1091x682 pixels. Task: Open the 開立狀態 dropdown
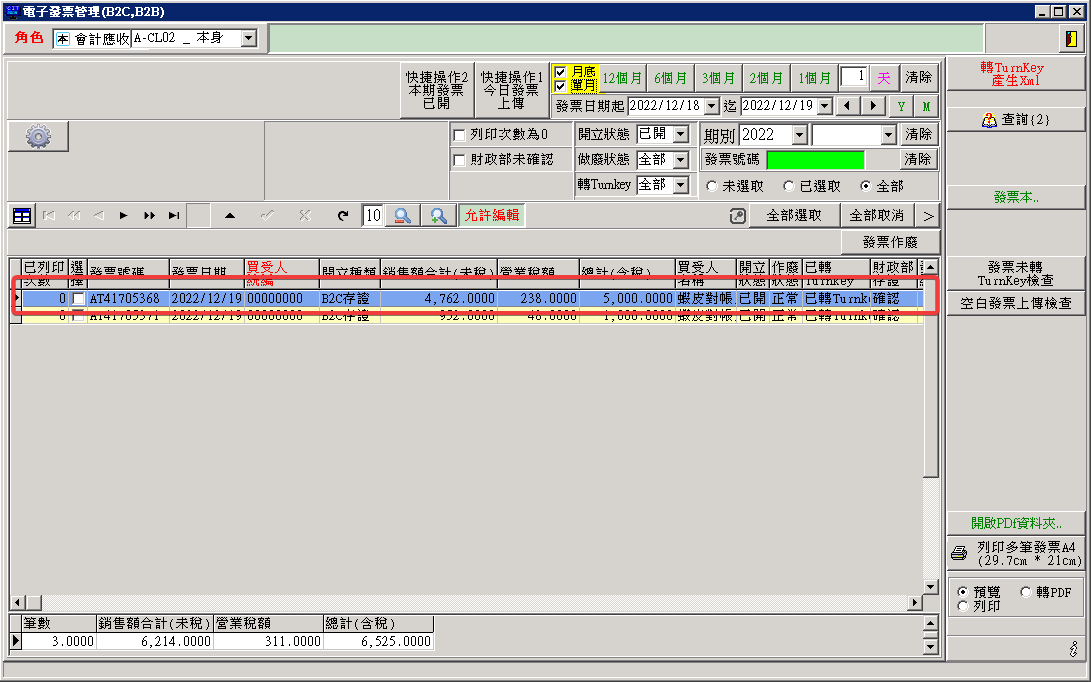pyautogui.click(x=681, y=134)
